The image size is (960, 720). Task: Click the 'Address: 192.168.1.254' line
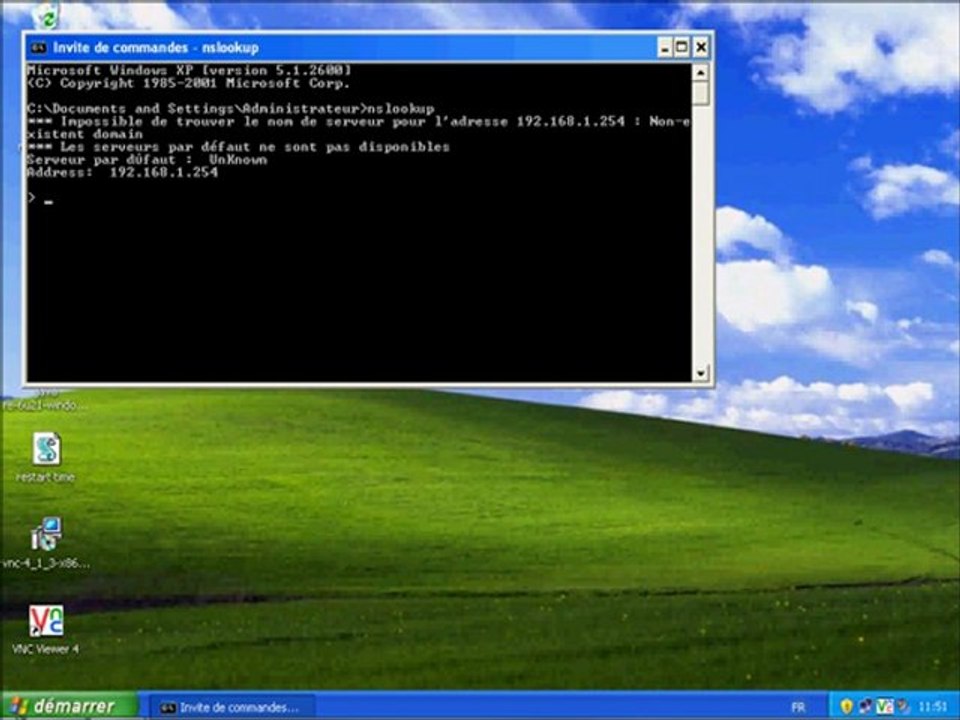click(122, 173)
